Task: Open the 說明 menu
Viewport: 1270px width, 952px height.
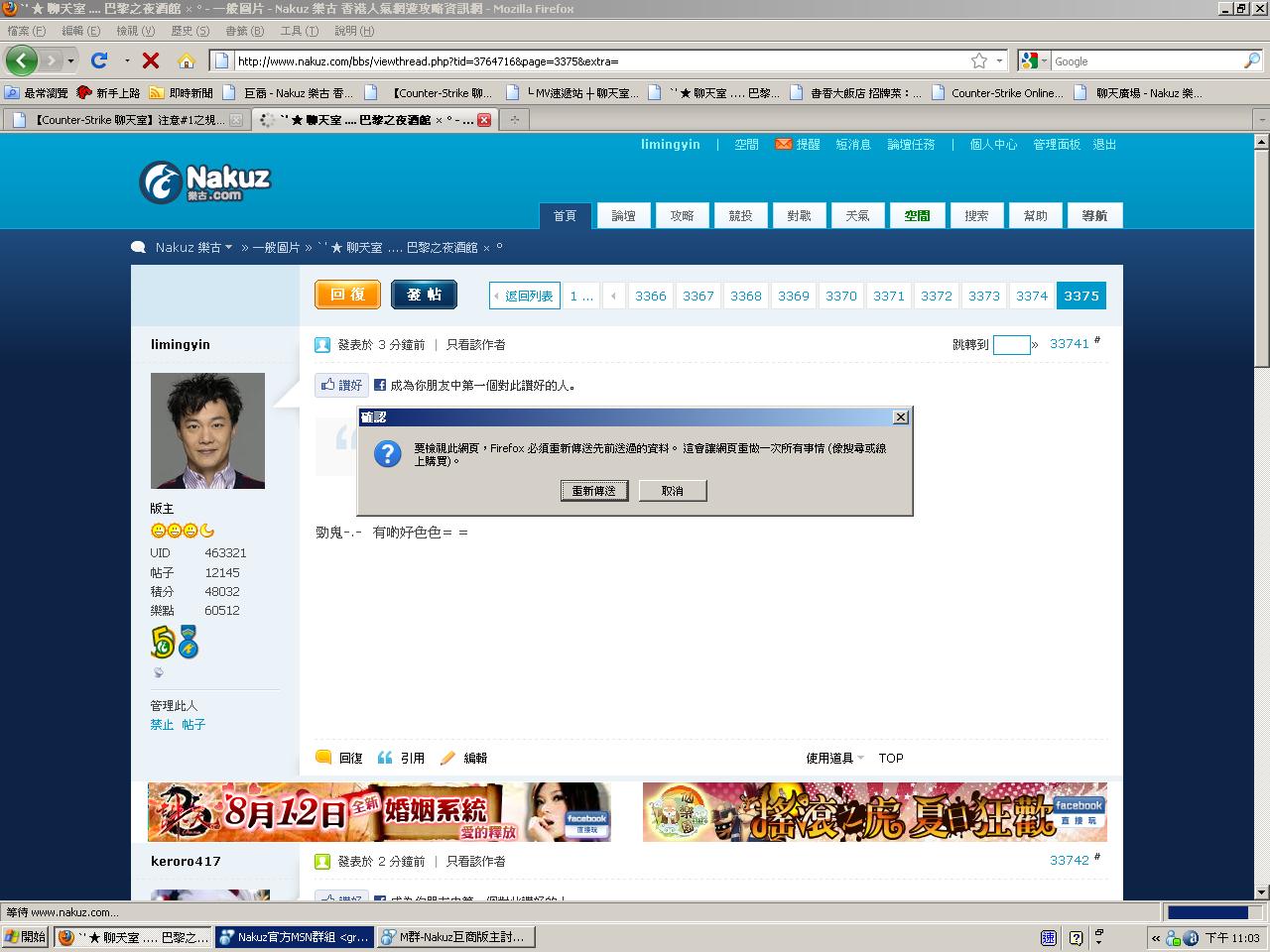Action: pos(353,31)
